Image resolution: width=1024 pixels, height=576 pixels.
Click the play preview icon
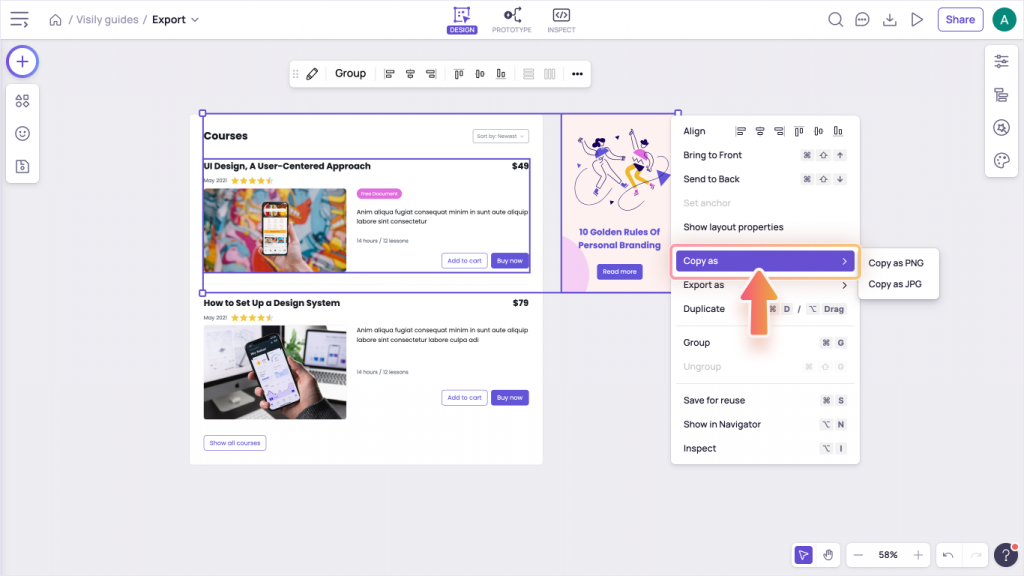(x=916, y=20)
